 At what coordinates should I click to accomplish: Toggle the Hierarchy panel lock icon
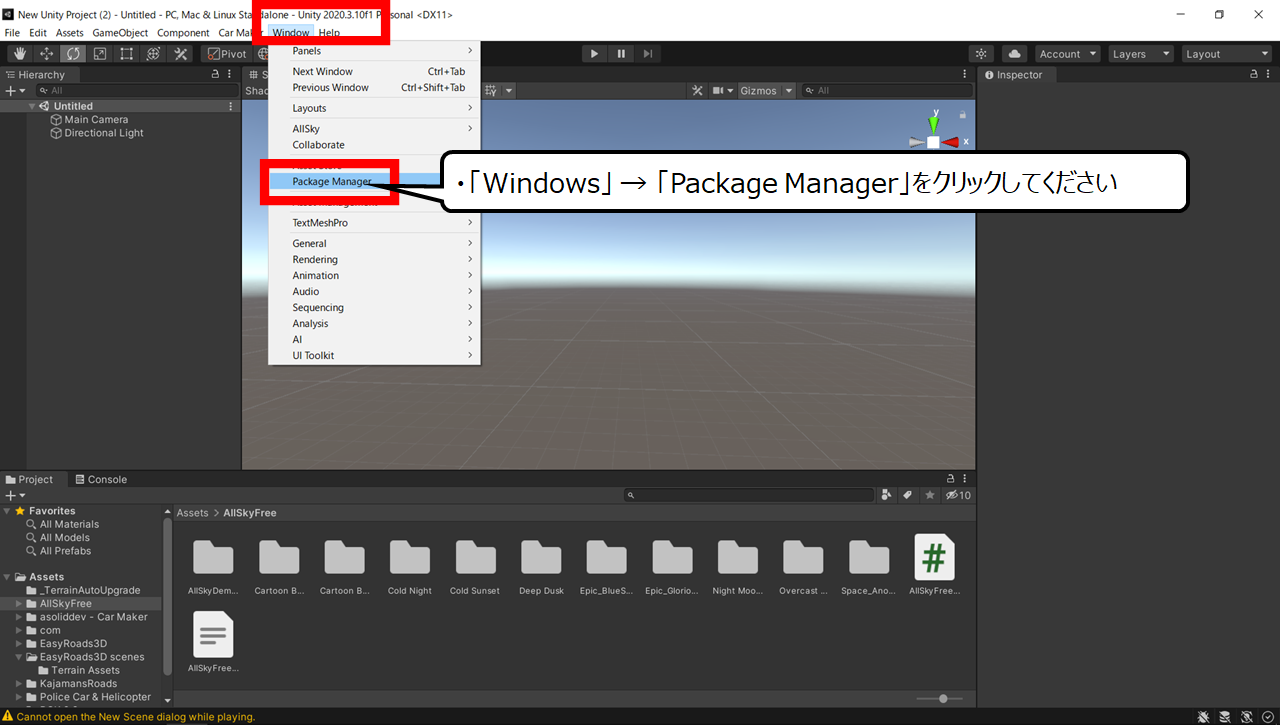coord(215,75)
